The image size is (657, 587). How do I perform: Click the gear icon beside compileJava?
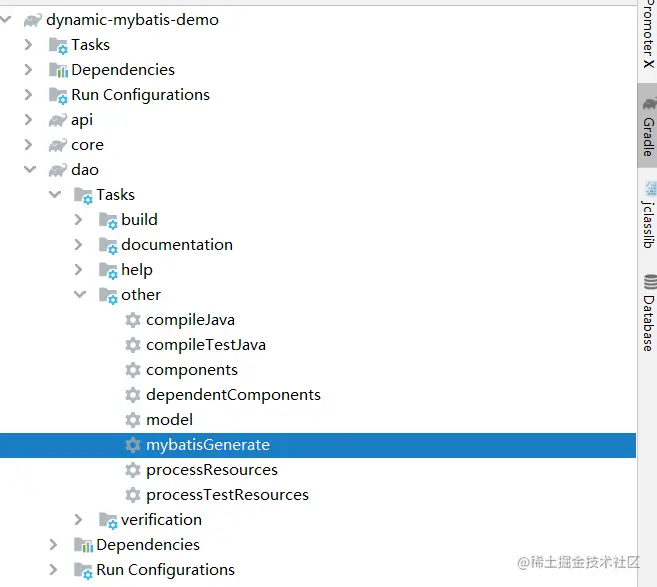[133, 320]
